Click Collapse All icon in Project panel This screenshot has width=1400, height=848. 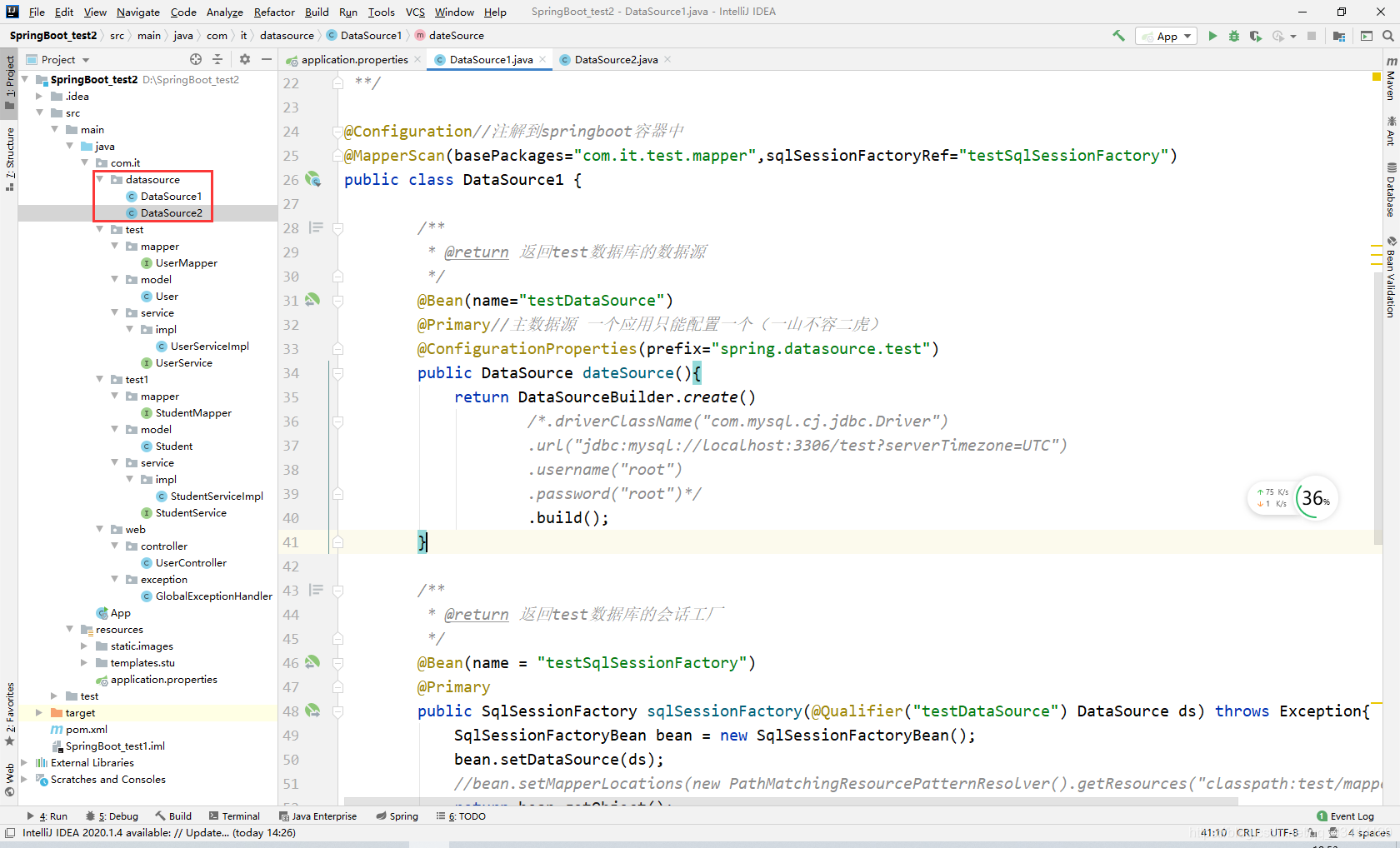pos(217,59)
